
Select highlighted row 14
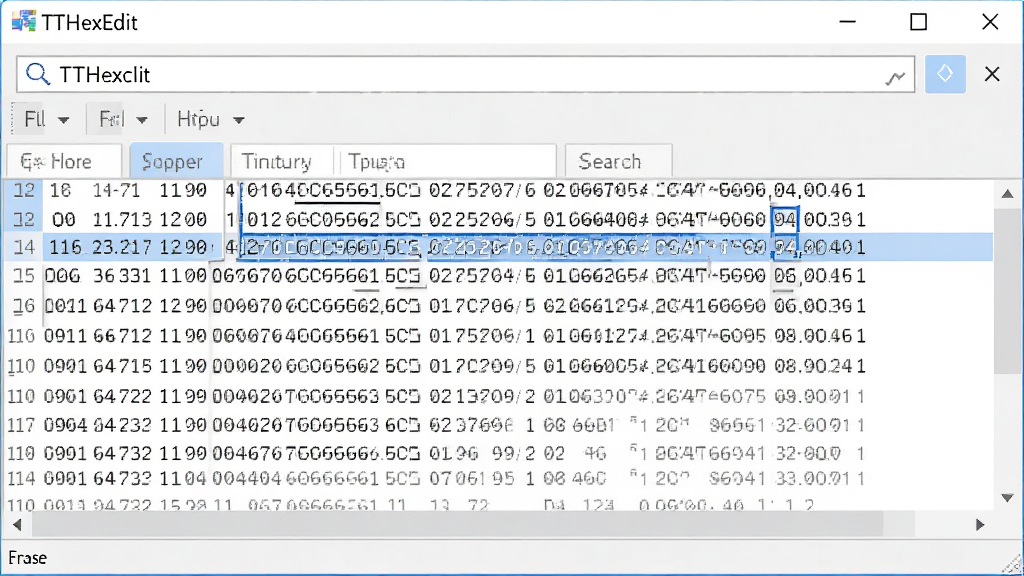pos(498,248)
